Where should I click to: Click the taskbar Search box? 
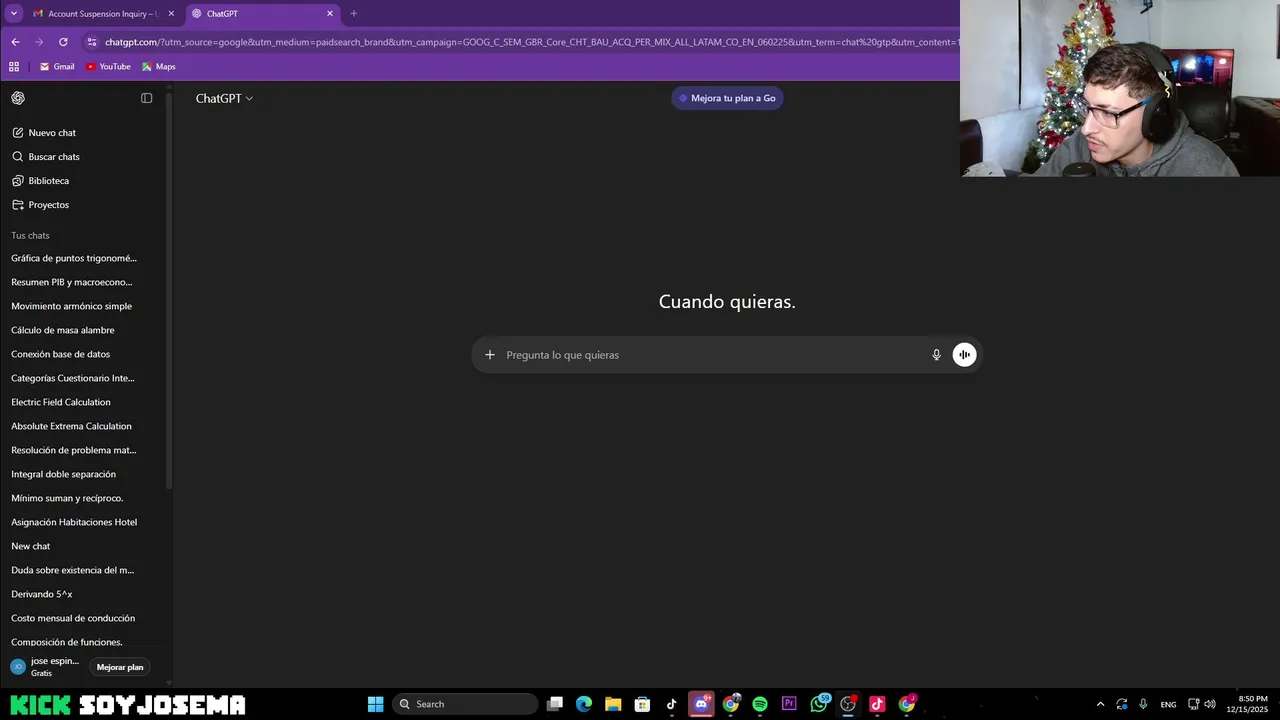[465, 704]
